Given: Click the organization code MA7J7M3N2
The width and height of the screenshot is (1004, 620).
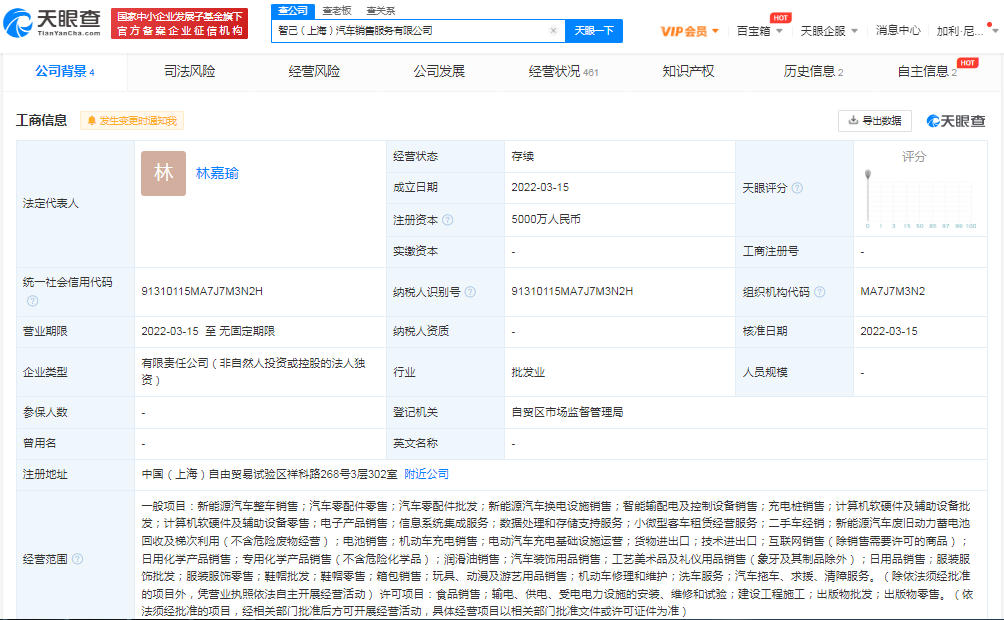Looking at the screenshot, I should tap(893, 291).
